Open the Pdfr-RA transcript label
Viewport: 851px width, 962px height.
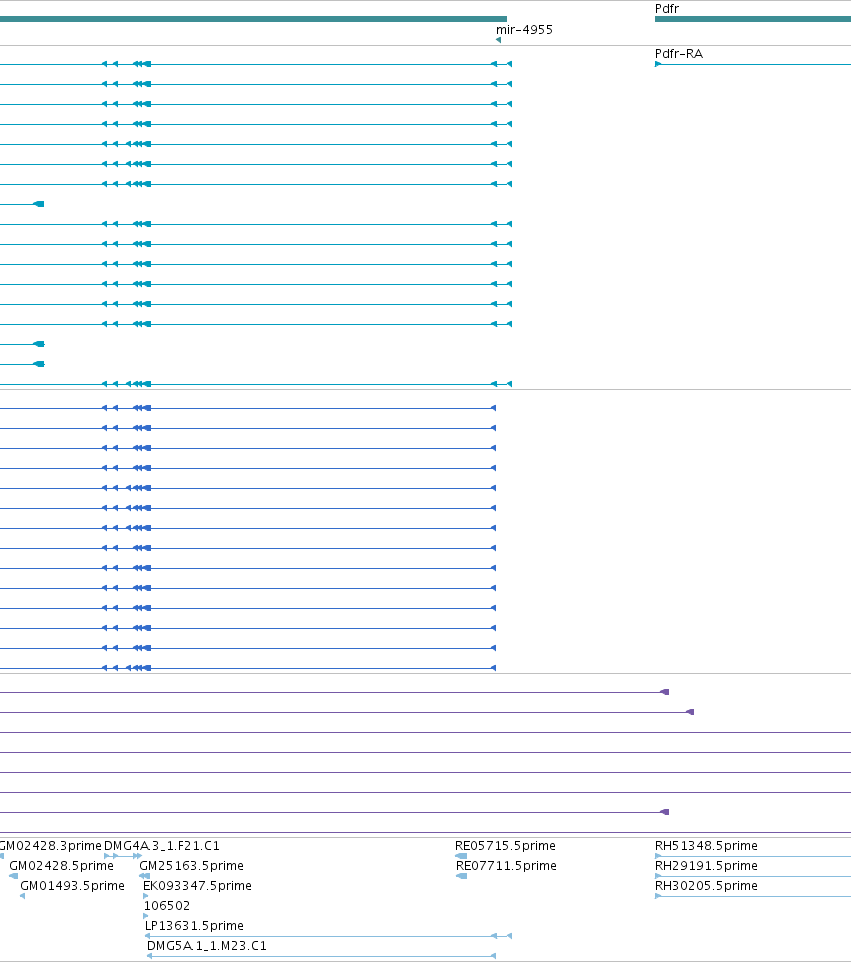click(679, 54)
